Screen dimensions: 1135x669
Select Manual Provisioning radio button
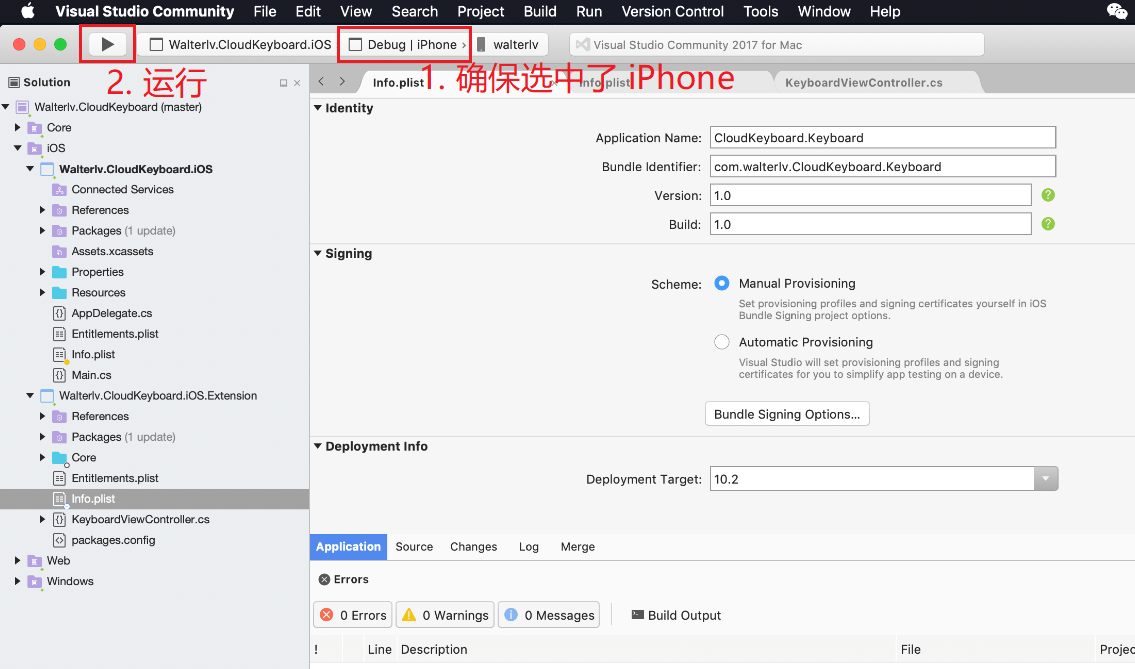pyautogui.click(x=722, y=284)
